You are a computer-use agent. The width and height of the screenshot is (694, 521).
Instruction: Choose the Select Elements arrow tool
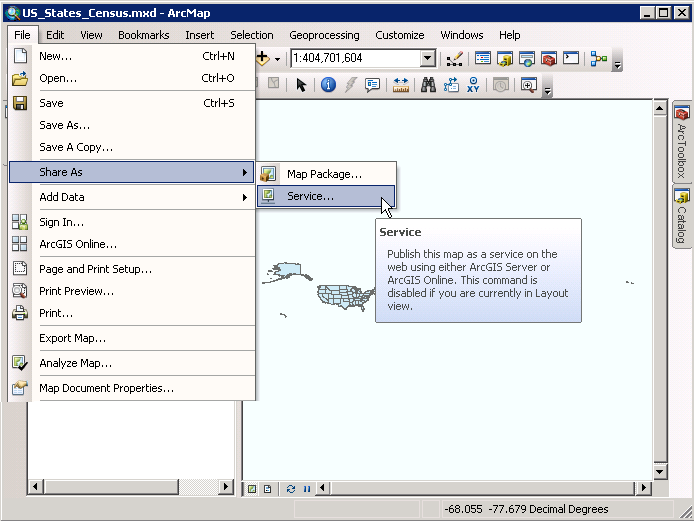point(301,85)
